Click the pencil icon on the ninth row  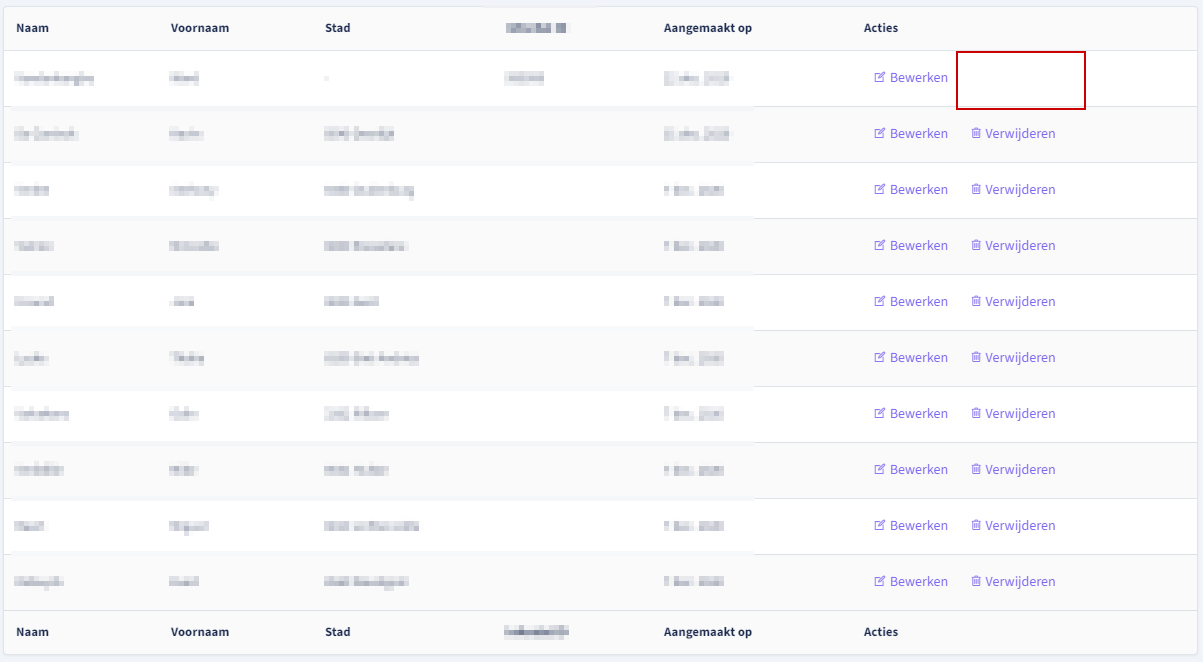pyautogui.click(x=881, y=525)
